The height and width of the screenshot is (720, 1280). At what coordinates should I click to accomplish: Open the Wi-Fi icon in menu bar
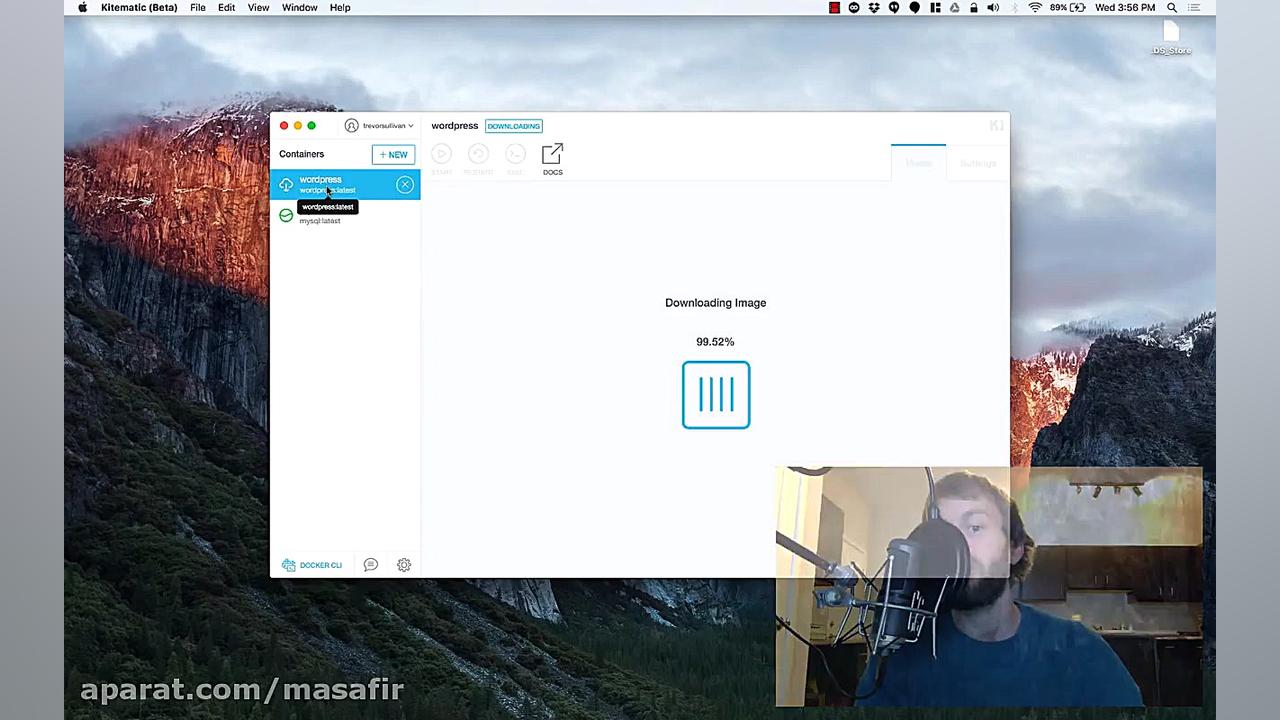(x=1035, y=7)
